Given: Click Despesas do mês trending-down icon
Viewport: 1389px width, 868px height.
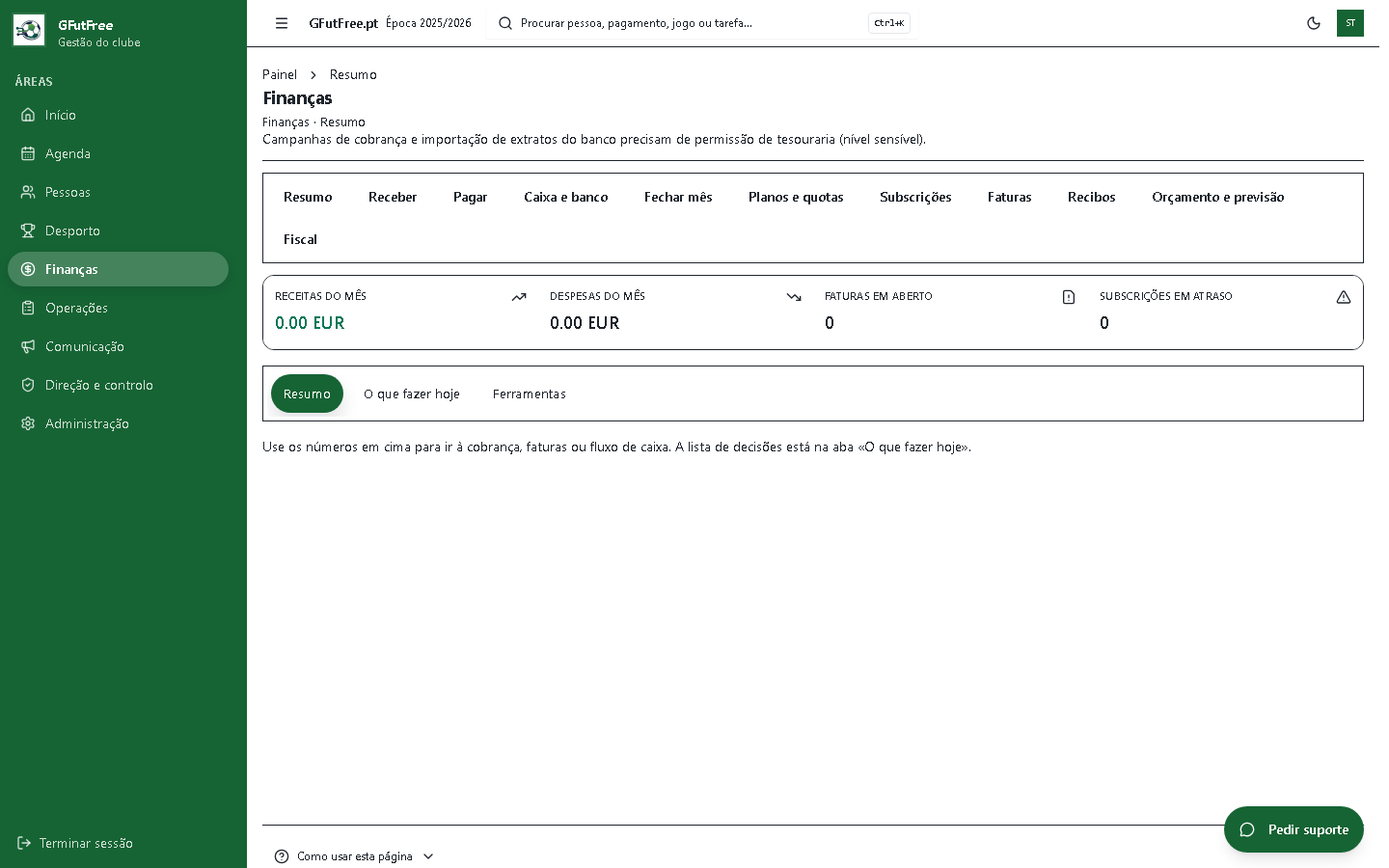Looking at the screenshot, I should click(794, 297).
